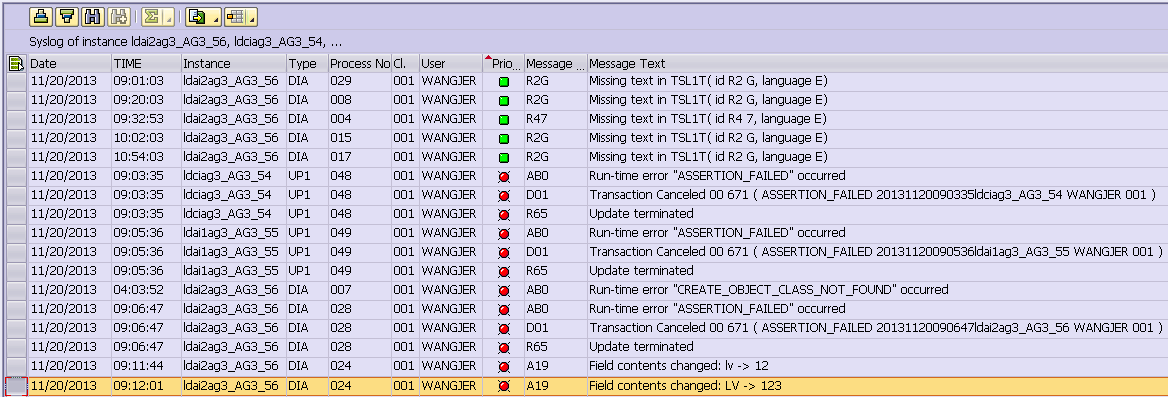Click green priority icon in 09:32:53 row
Viewport: 1168px width, 397px height.
pyautogui.click(x=504, y=119)
